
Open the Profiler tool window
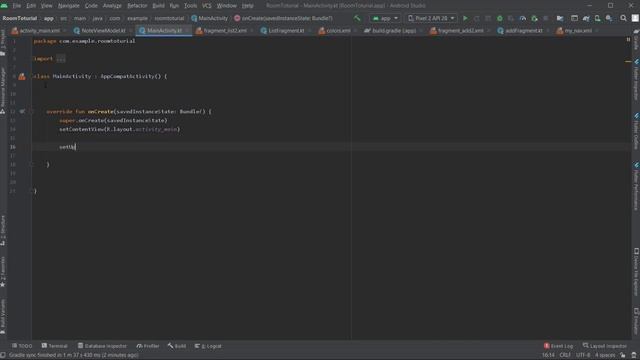click(148, 346)
